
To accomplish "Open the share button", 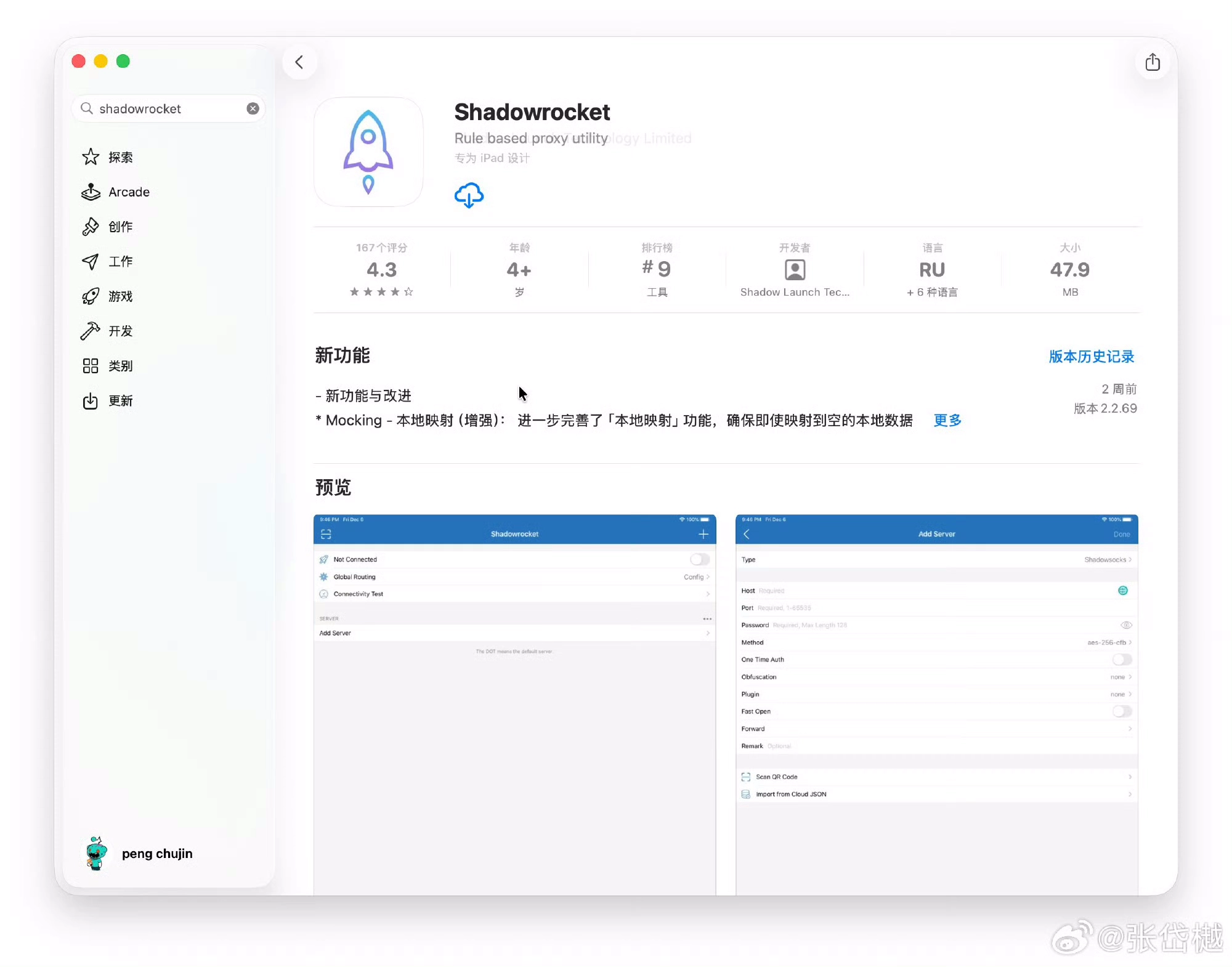I will 1153,62.
